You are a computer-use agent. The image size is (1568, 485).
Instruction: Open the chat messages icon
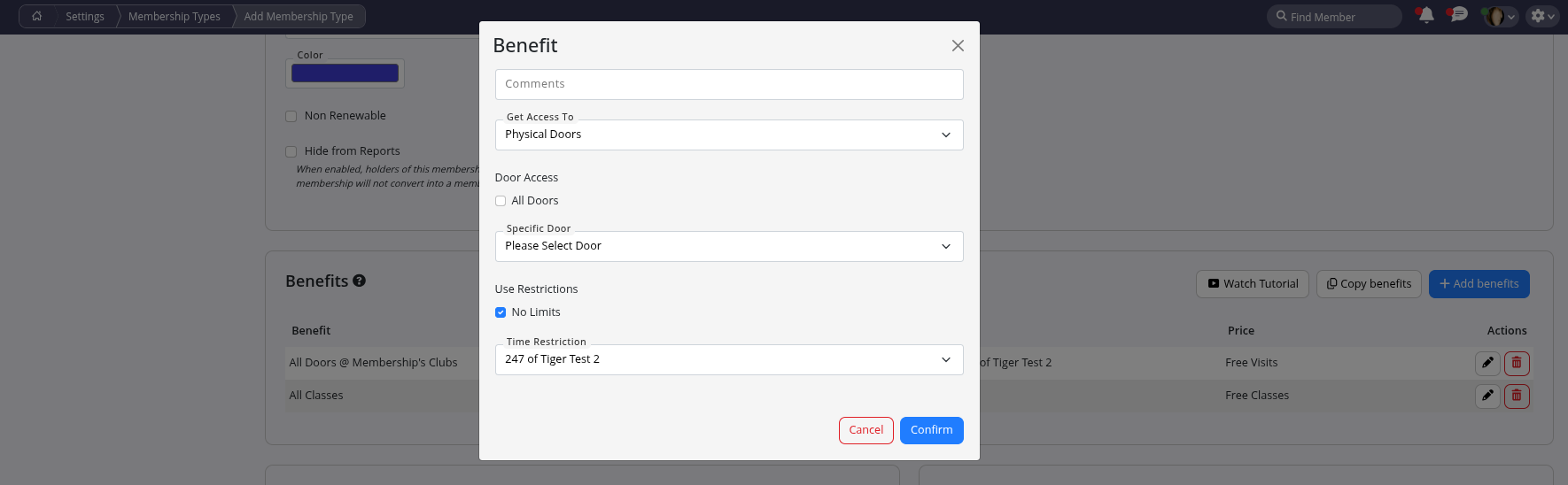(x=1457, y=15)
